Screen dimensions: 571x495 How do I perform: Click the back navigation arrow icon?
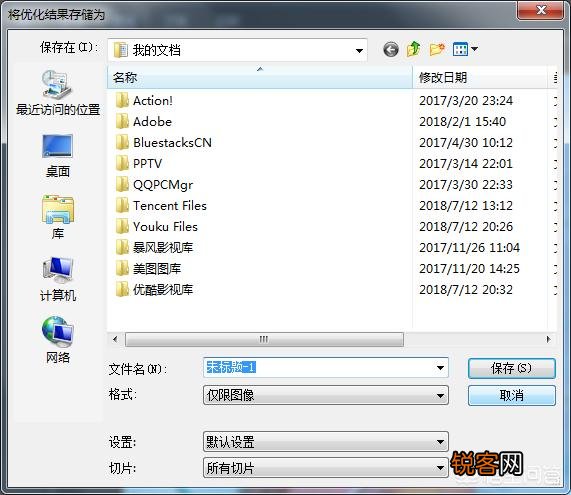click(x=391, y=50)
